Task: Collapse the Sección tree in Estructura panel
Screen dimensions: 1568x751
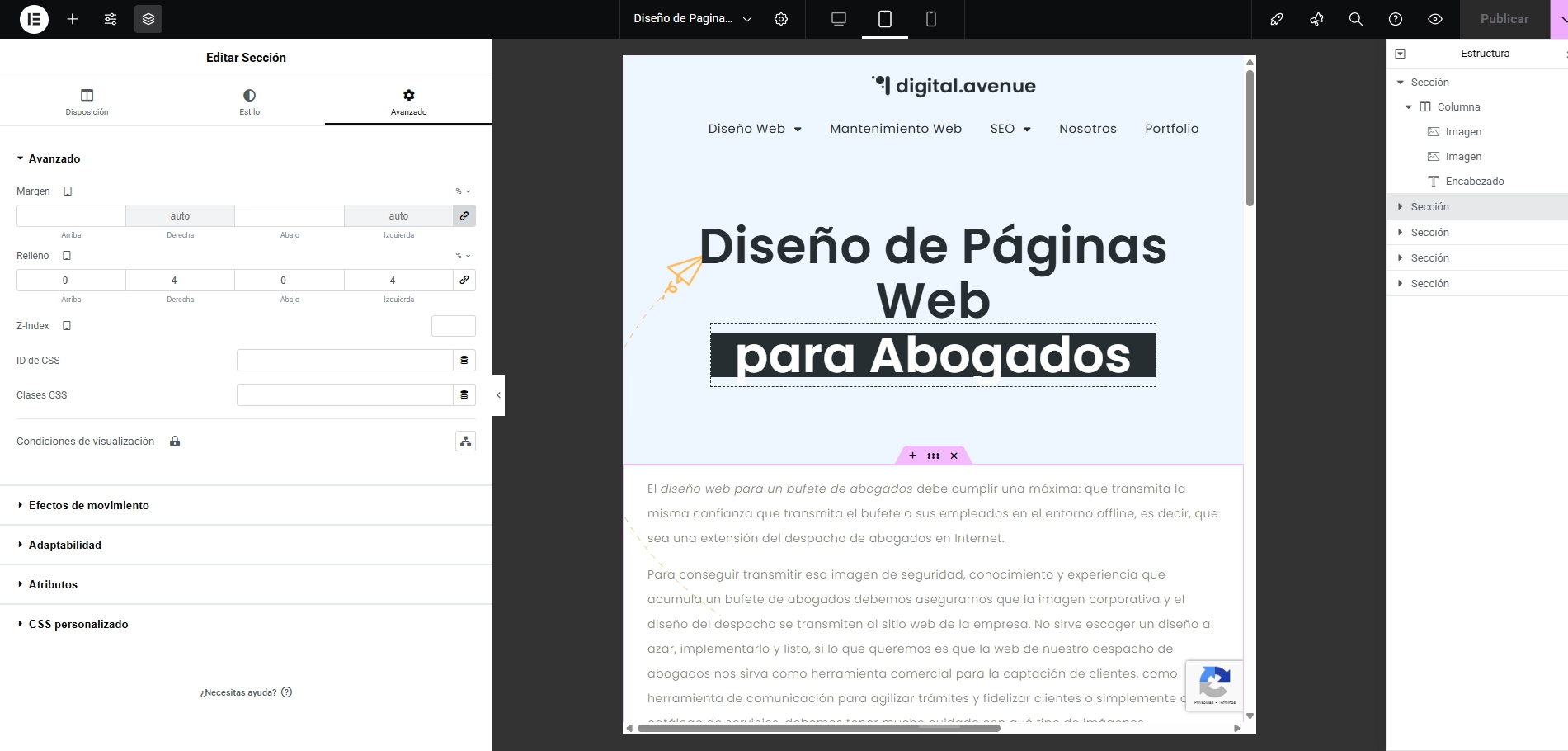Action: [x=1400, y=82]
